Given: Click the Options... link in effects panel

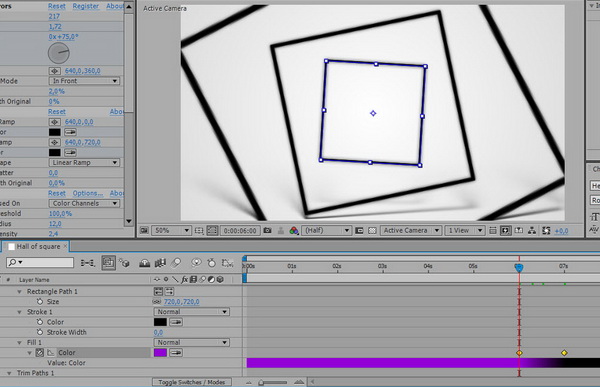Looking at the screenshot, I should click(88, 193).
